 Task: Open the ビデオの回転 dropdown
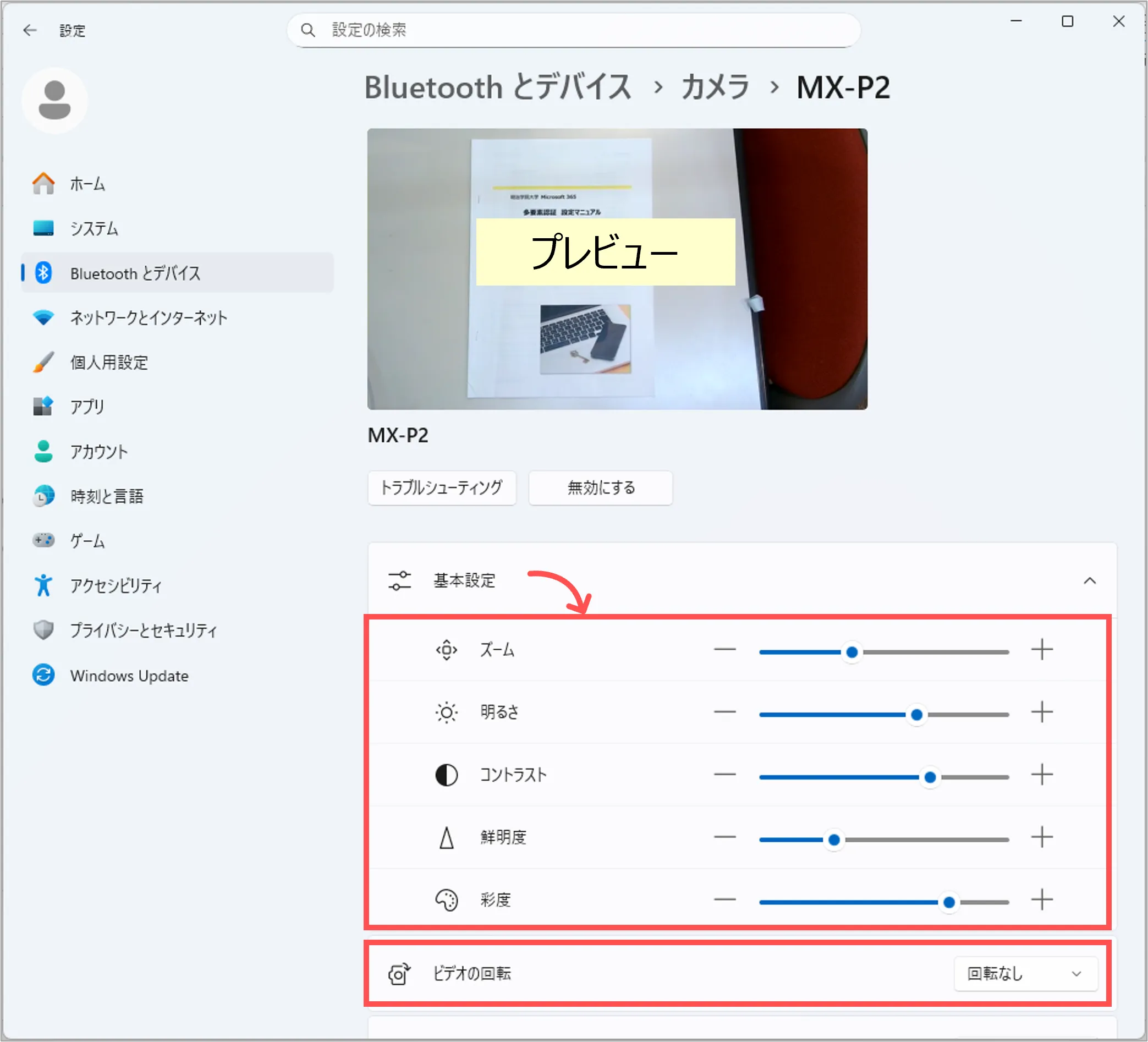pyautogui.click(x=1025, y=974)
